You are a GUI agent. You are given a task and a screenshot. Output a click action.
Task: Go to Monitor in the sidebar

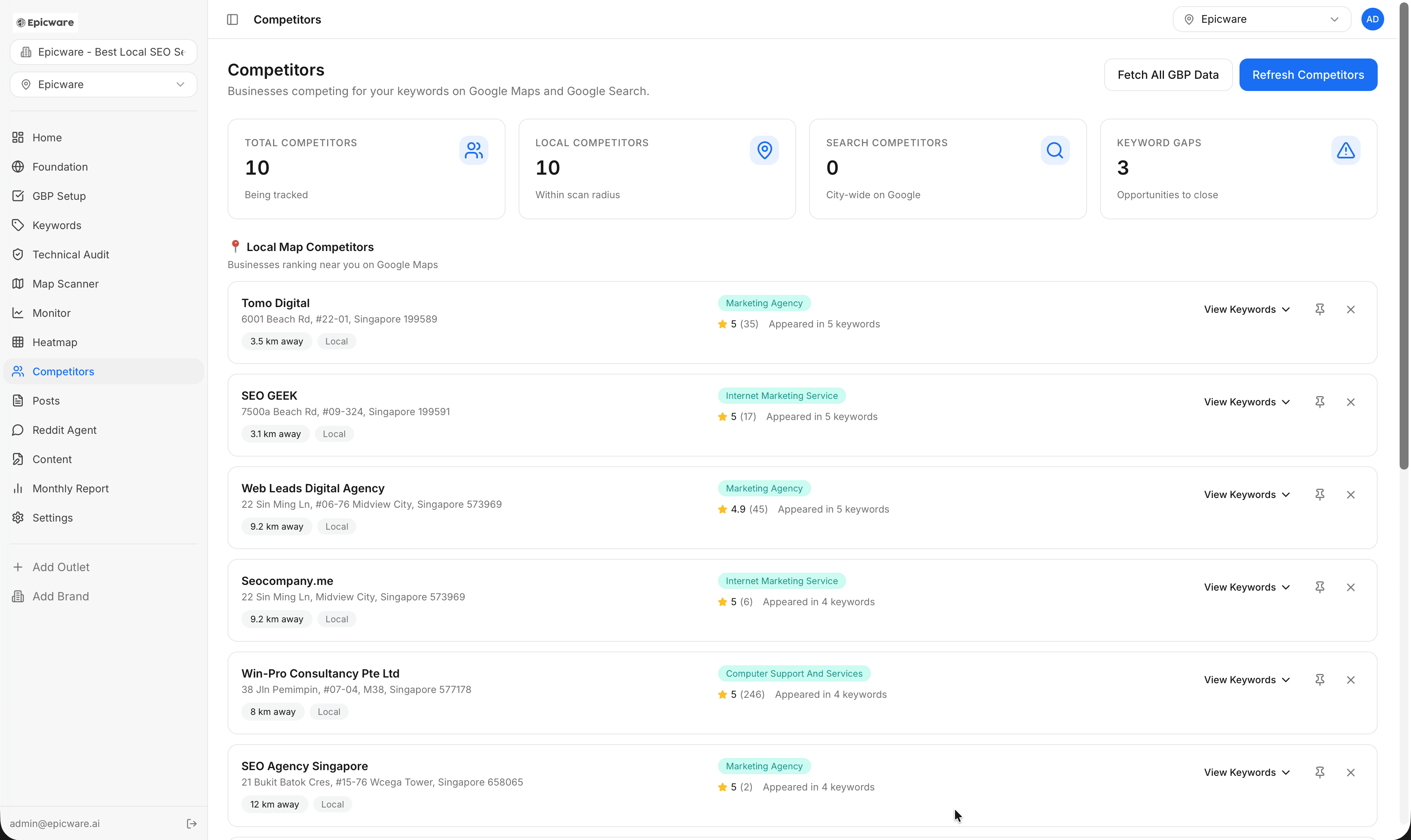tap(104, 313)
